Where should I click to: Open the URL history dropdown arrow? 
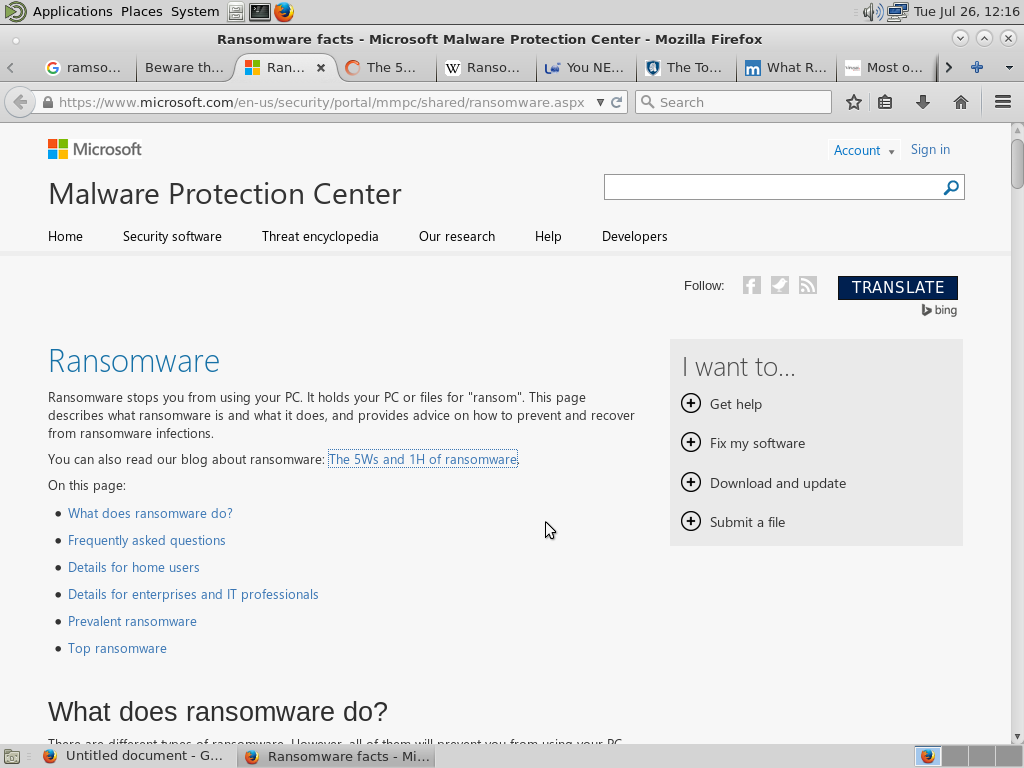click(600, 102)
